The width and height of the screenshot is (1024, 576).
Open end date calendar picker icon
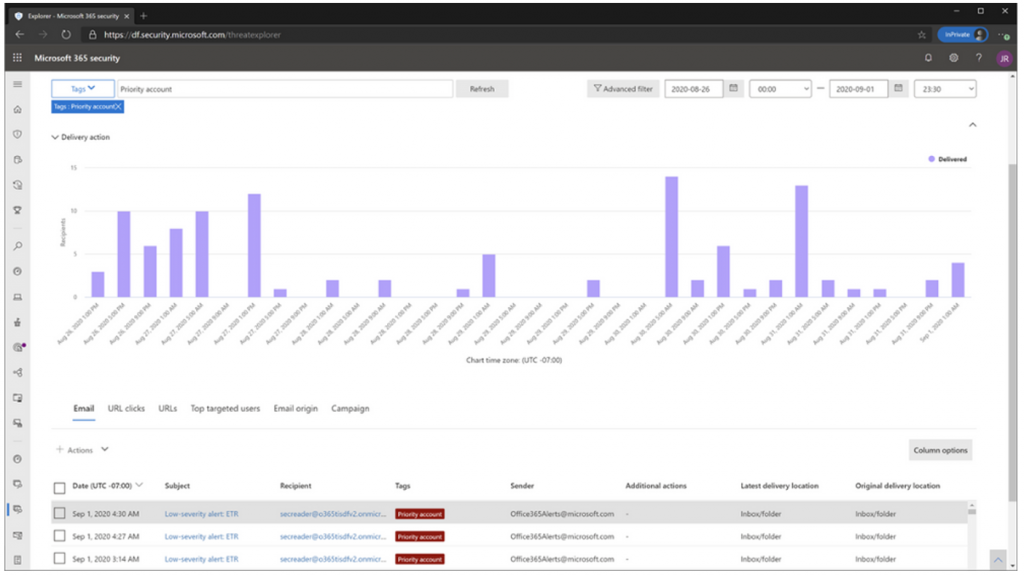(898, 88)
